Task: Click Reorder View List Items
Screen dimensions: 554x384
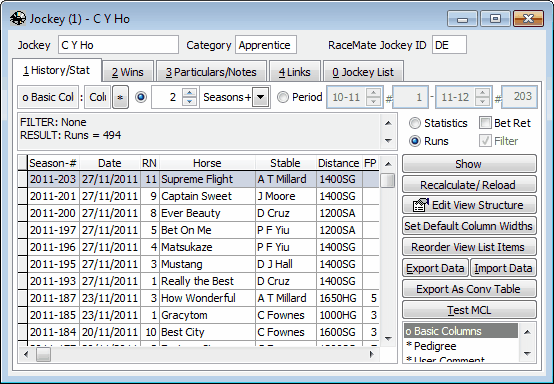Action: click(x=469, y=247)
